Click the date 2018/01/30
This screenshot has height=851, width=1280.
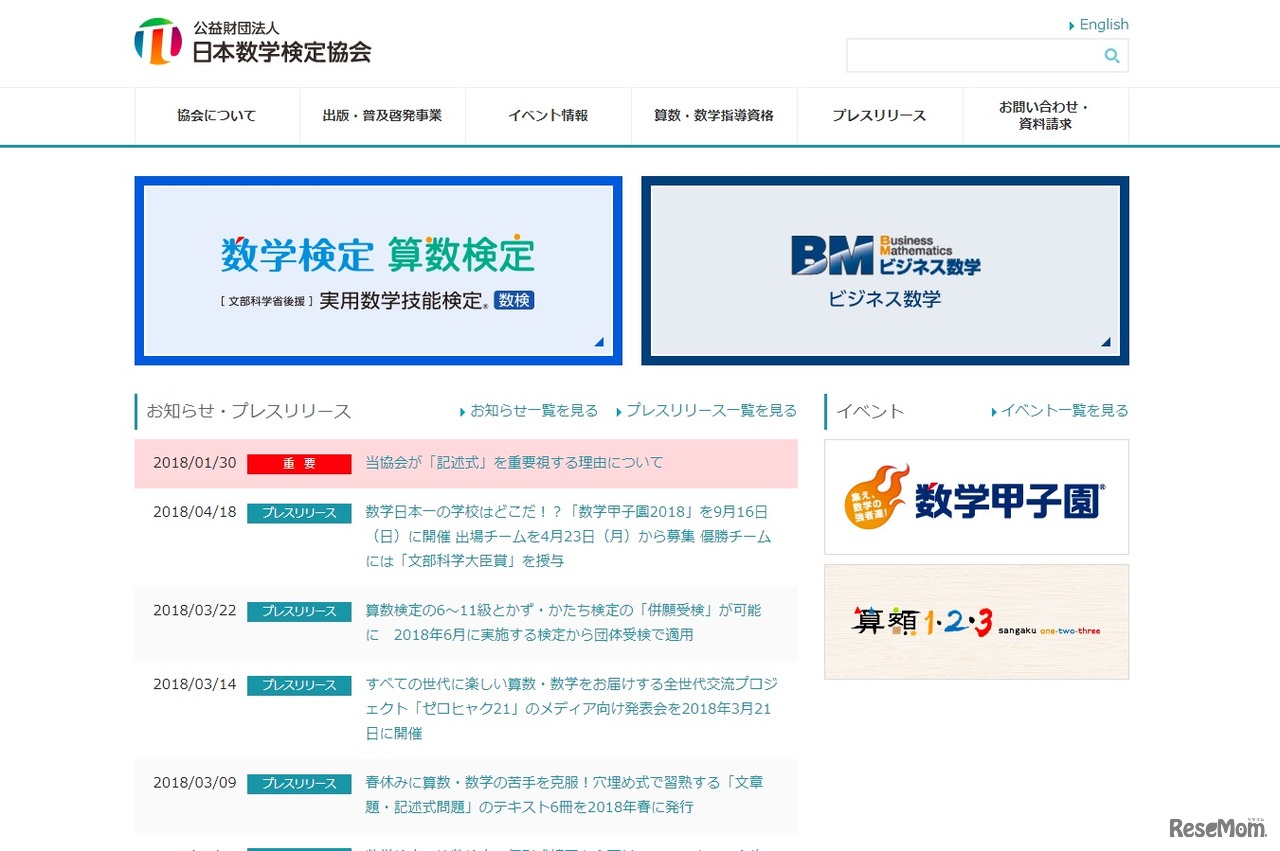(195, 463)
